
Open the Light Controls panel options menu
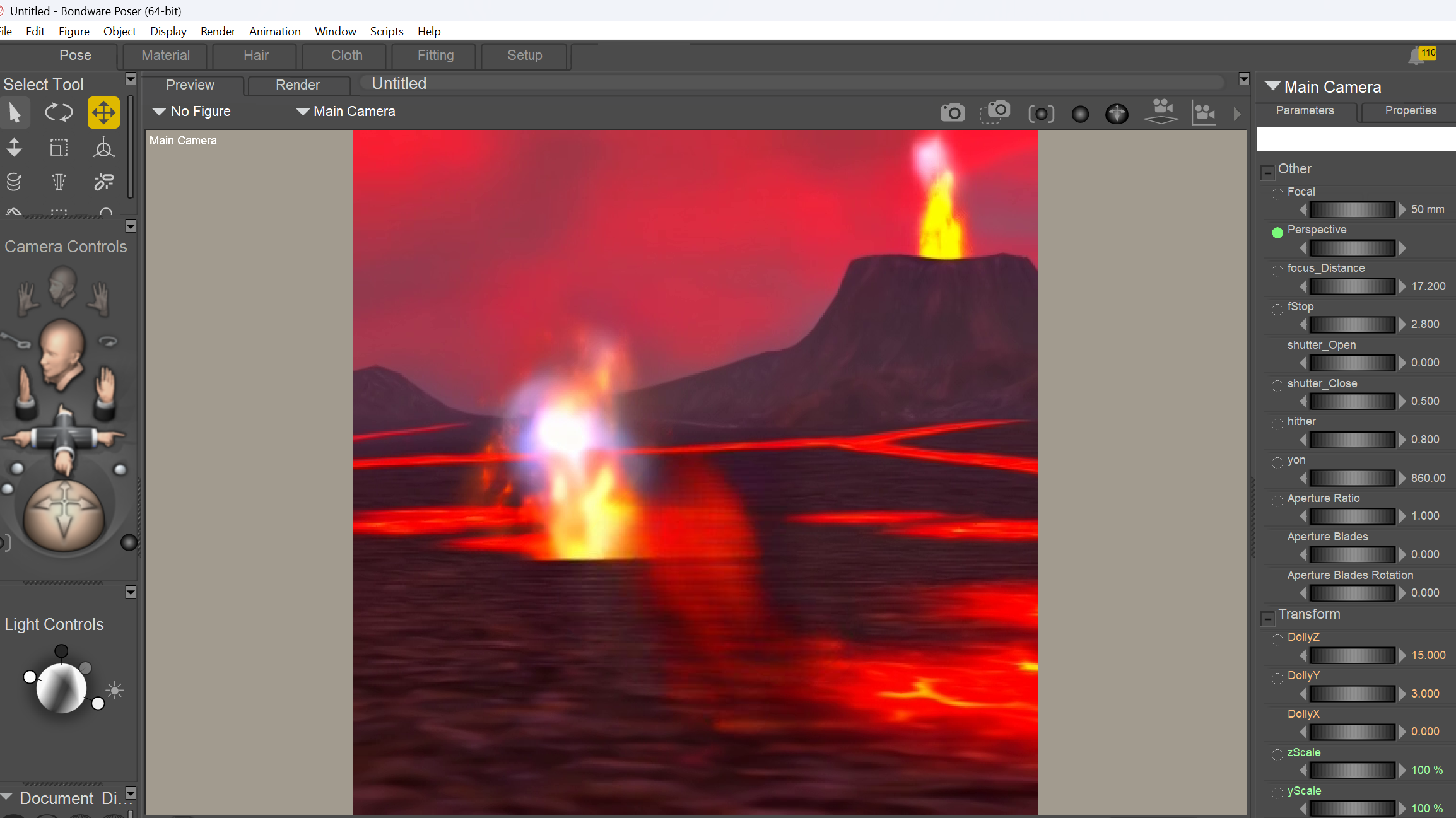point(131,592)
